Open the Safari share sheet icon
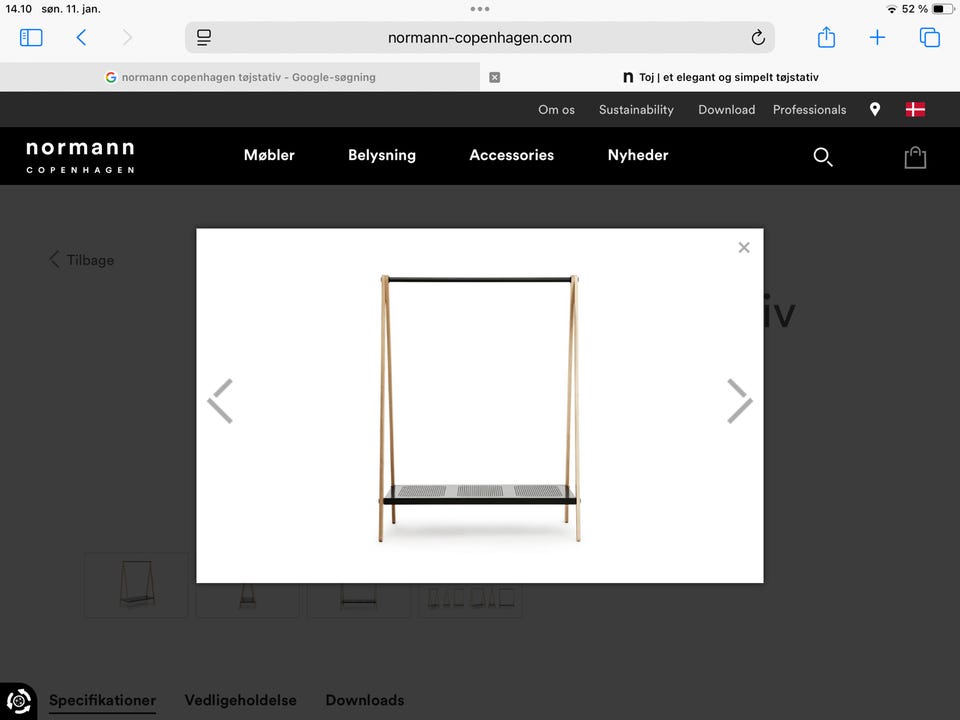Image resolution: width=960 pixels, height=720 pixels. [826, 37]
